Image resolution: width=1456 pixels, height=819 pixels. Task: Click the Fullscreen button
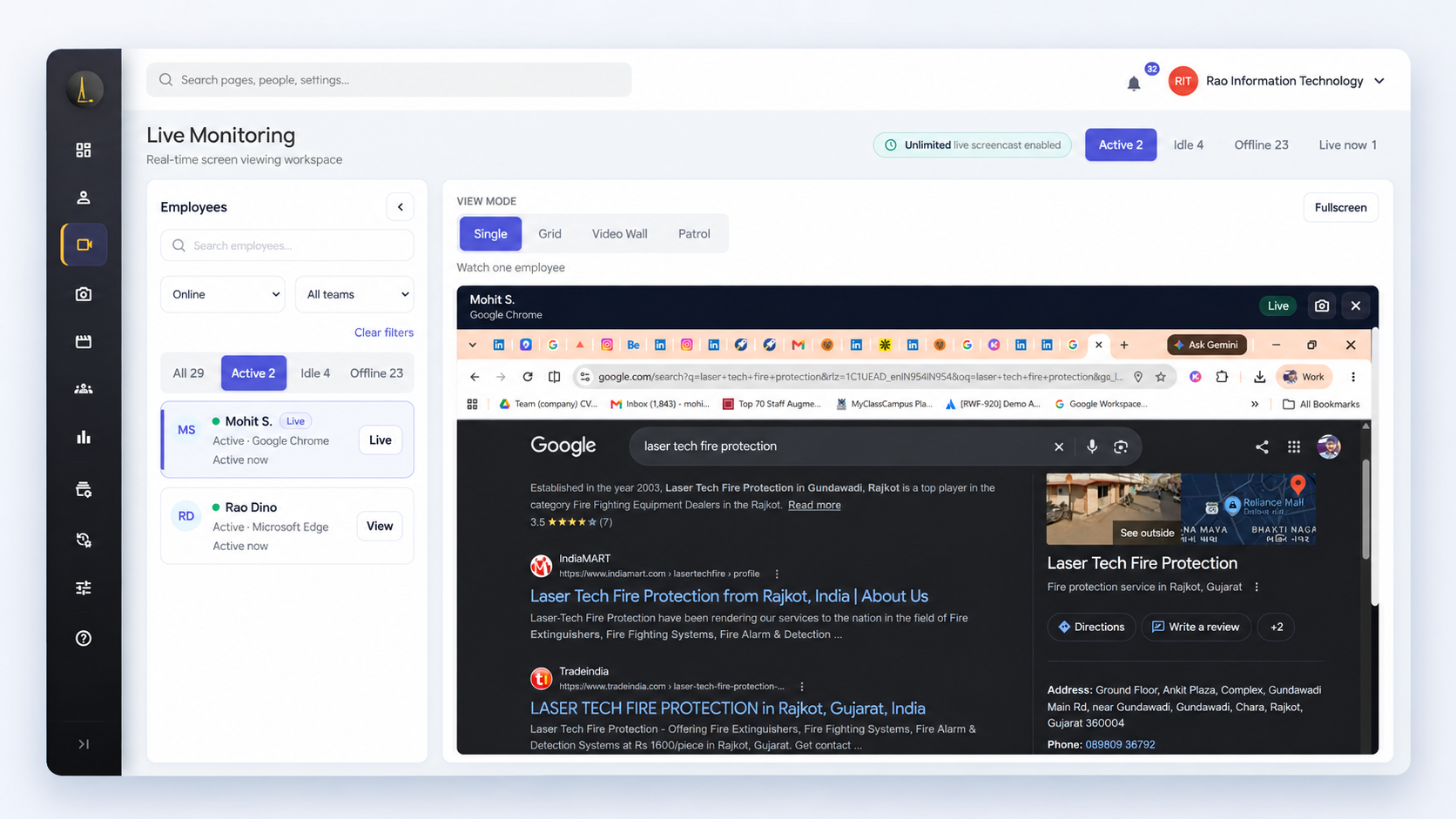pos(1340,207)
